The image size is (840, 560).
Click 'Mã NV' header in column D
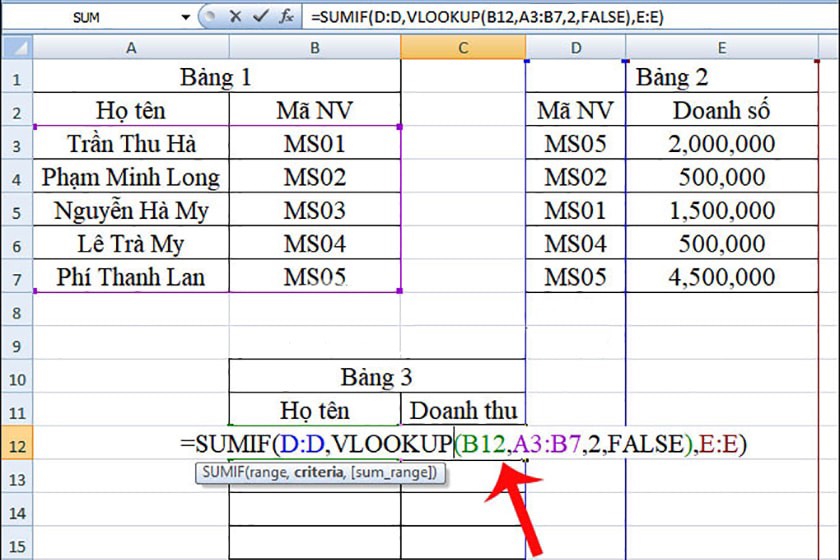click(x=576, y=110)
